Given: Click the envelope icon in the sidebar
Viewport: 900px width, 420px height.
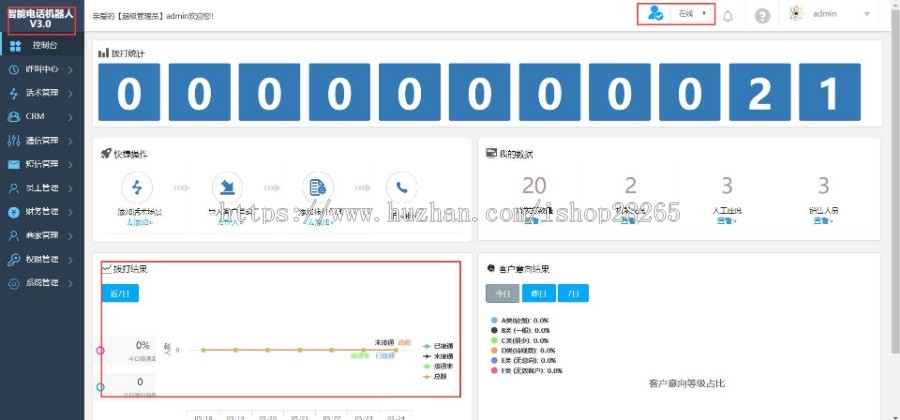Looking at the screenshot, I should [x=14, y=164].
